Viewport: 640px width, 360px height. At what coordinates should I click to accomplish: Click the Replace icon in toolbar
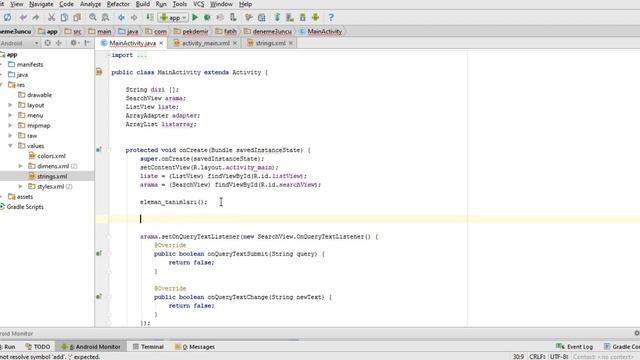(x=105, y=18)
